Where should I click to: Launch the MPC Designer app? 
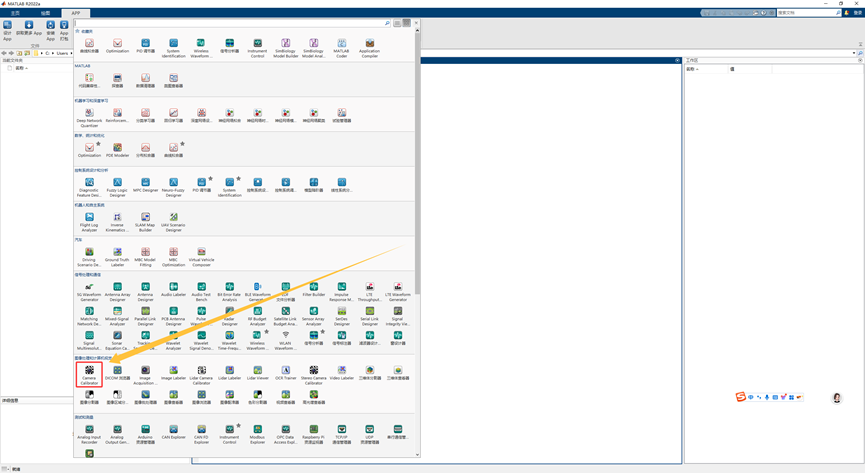tap(146, 184)
